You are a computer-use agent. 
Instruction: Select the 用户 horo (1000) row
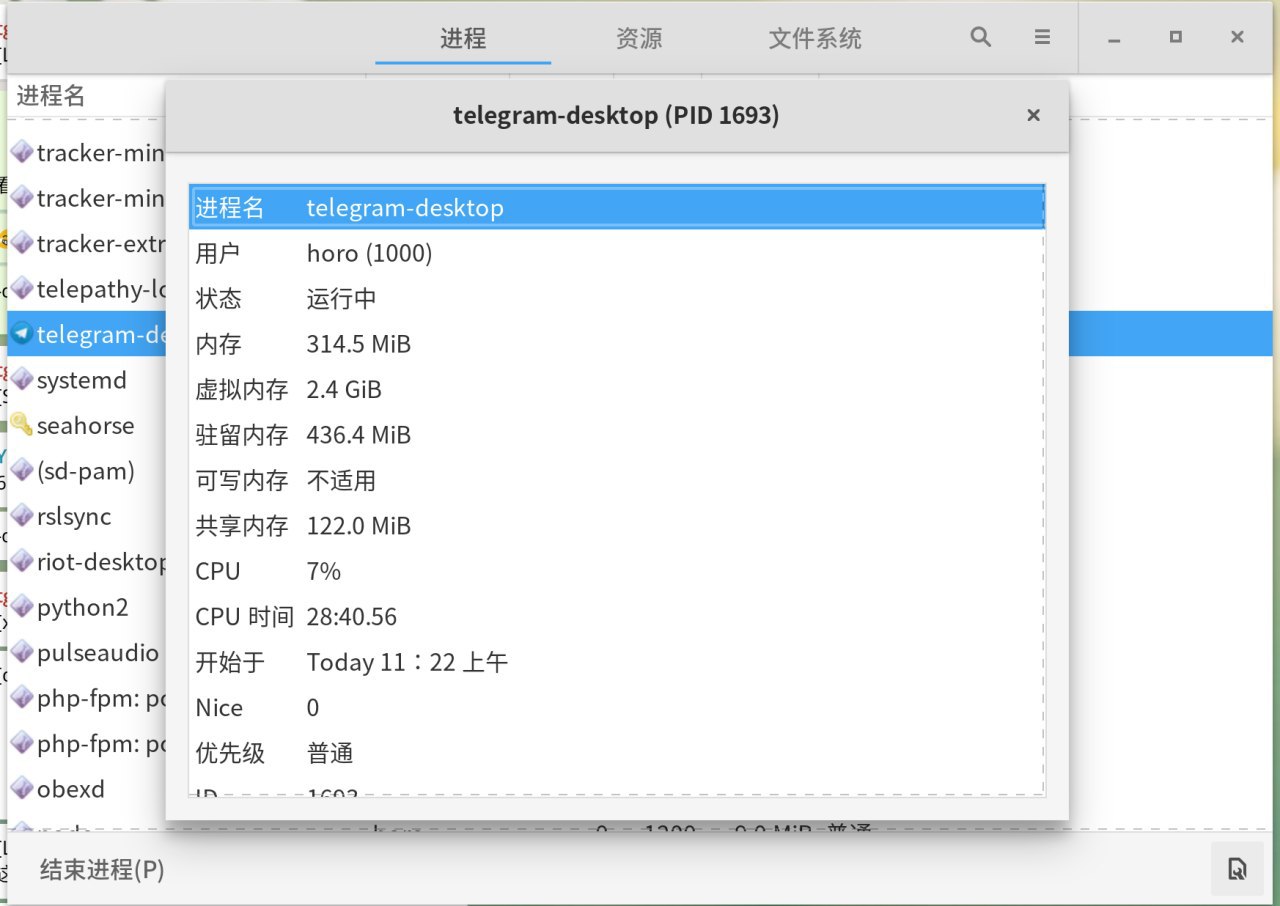click(616, 254)
